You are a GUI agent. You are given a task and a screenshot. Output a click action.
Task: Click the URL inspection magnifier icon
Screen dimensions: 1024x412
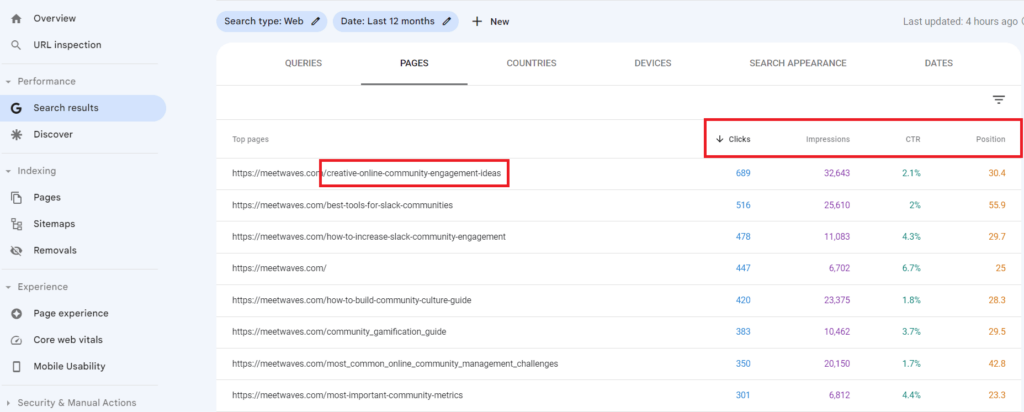click(17, 45)
